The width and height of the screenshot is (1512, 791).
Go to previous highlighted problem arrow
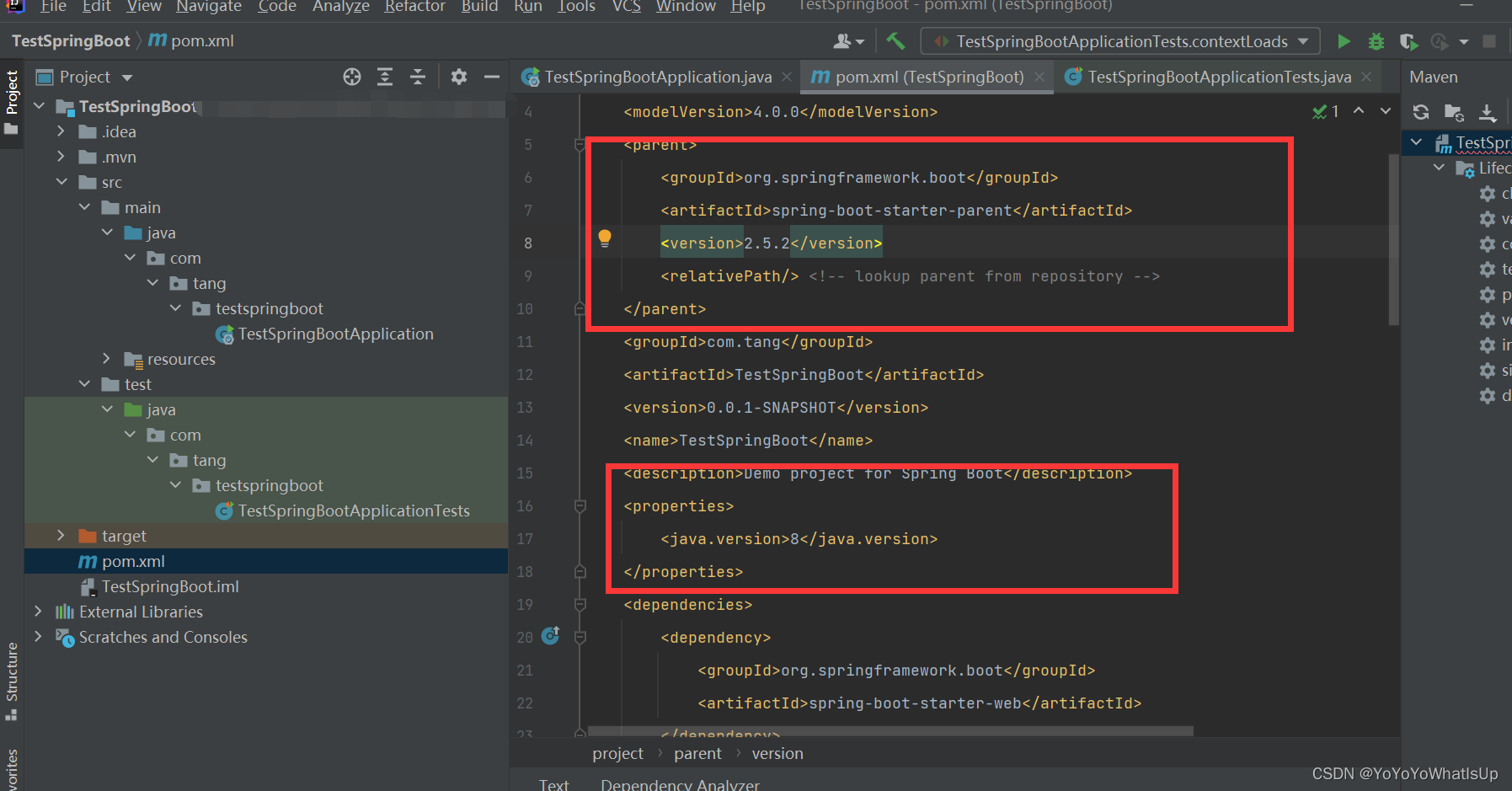(1359, 111)
